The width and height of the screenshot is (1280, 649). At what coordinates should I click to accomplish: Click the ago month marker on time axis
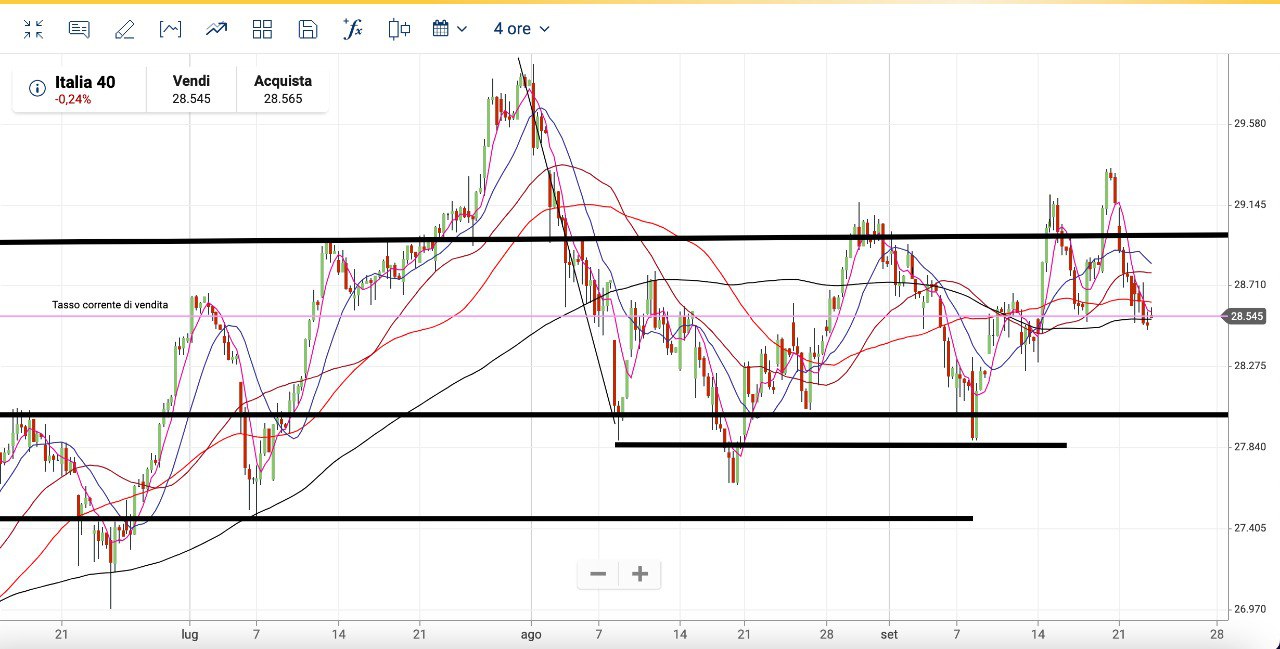[531, 634]
